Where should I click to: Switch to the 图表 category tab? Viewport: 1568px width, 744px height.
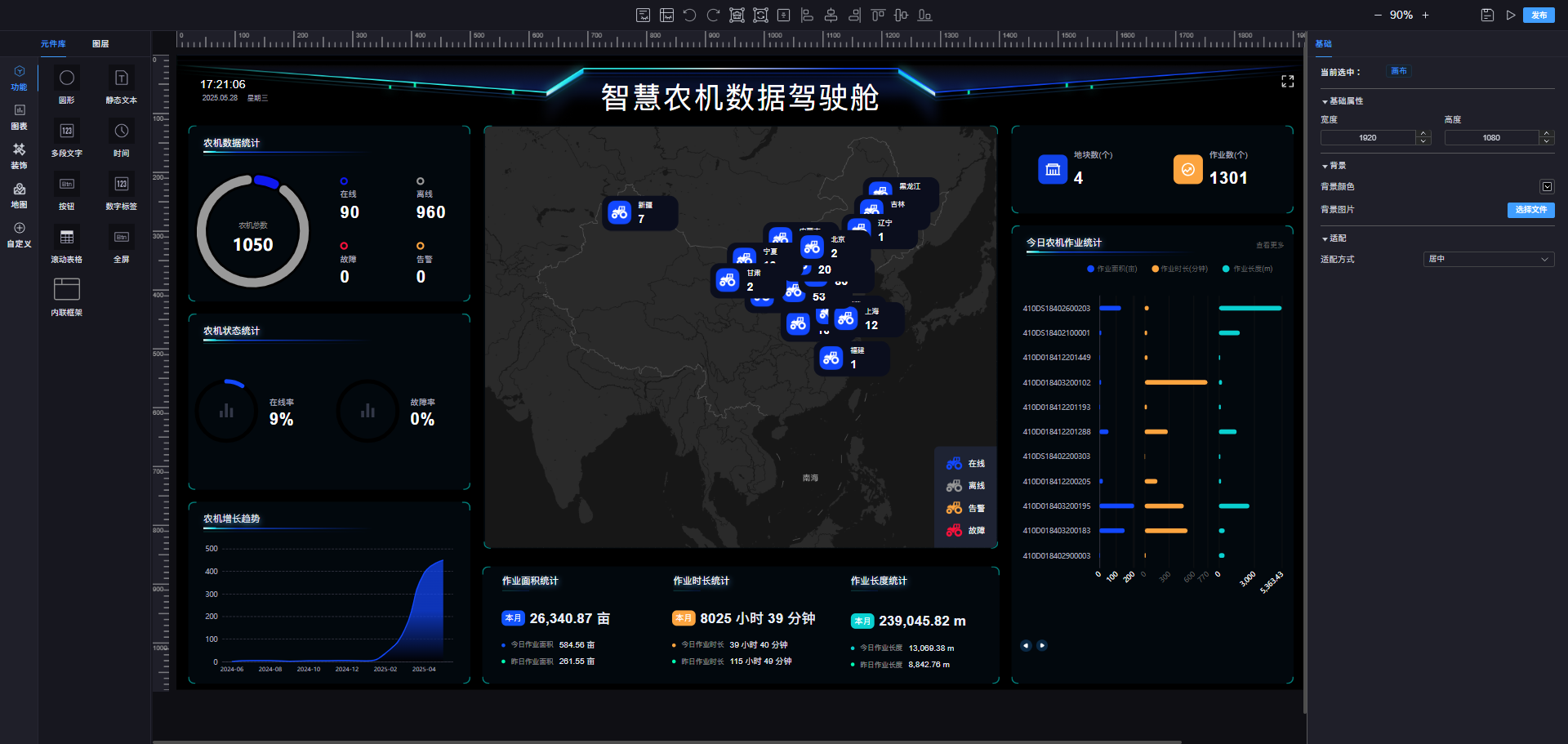19,117
